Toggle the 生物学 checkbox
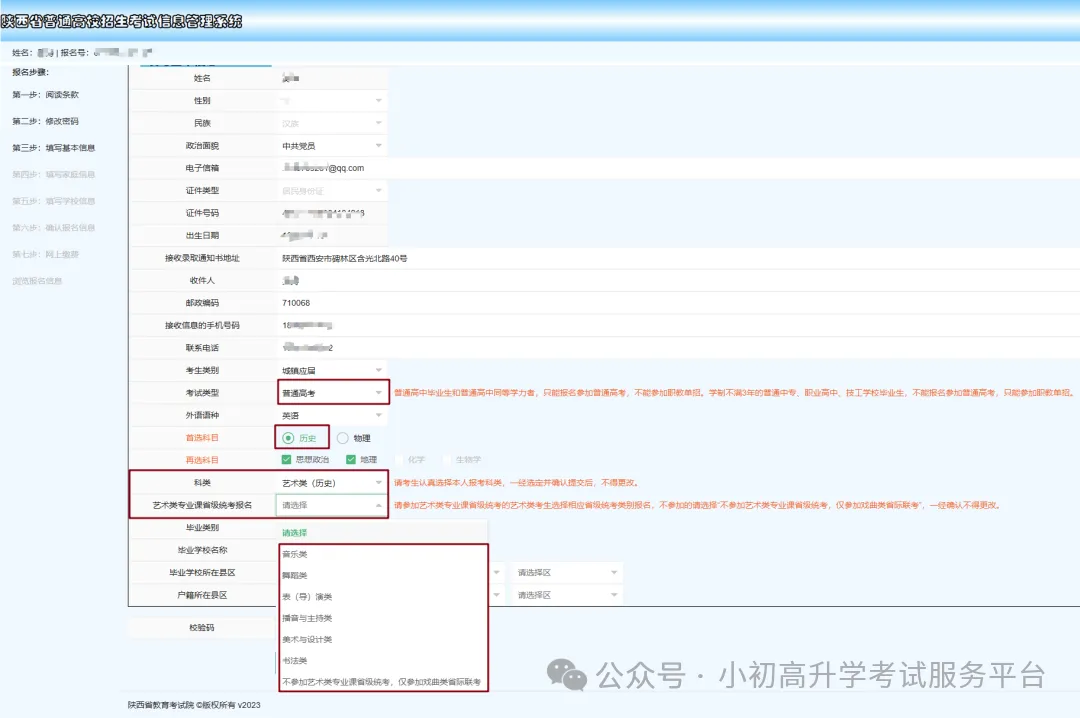The height and width of the screenshot is (718, 1080). point(446,460)
